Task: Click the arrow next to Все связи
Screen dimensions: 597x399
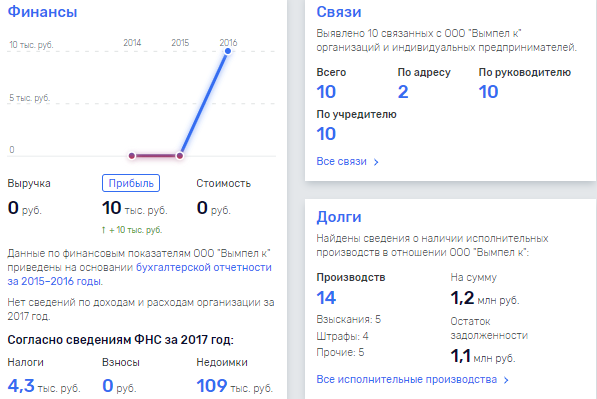Action: click(x=376, y=162)
